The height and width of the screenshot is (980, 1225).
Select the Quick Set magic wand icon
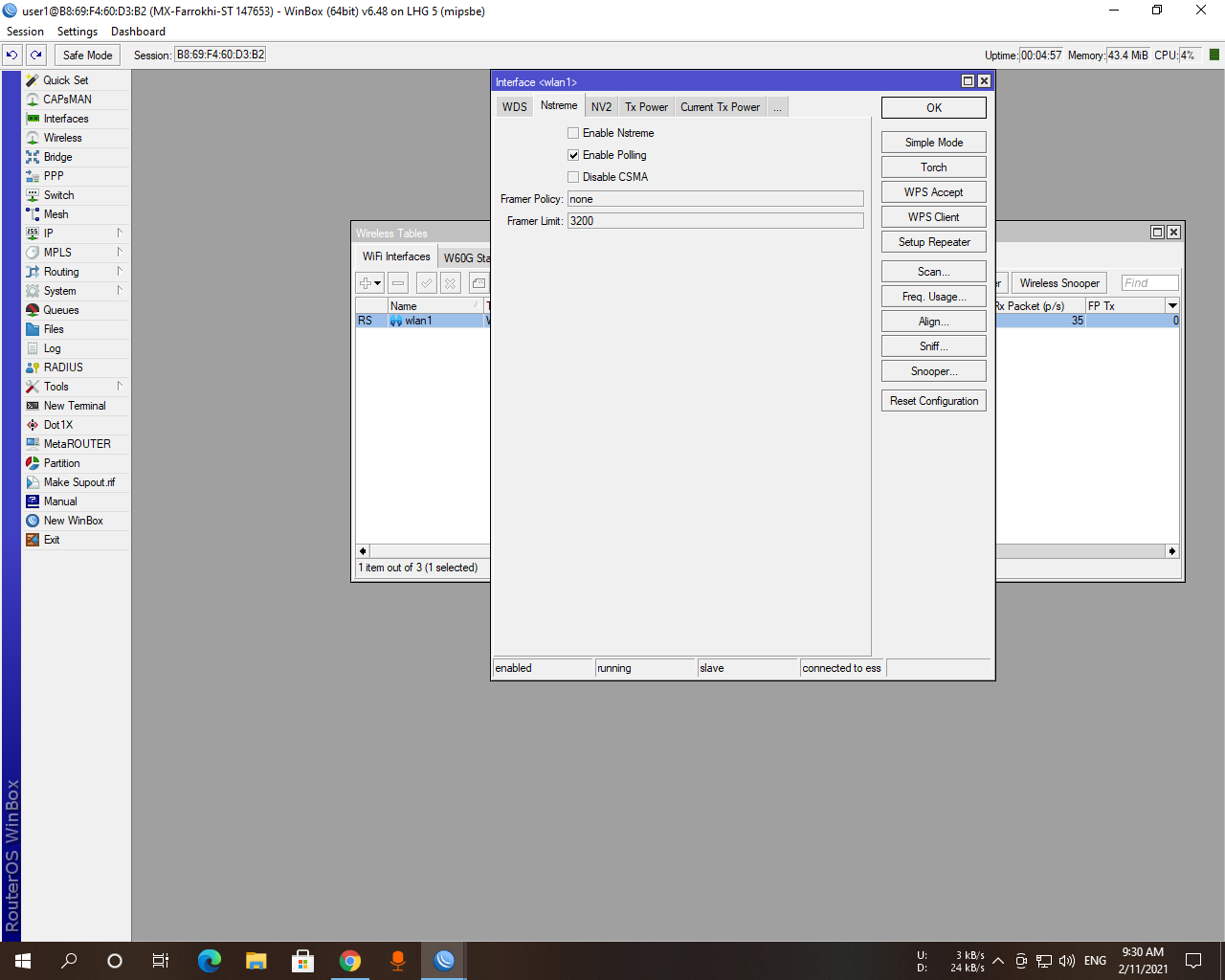coord(31,80)
